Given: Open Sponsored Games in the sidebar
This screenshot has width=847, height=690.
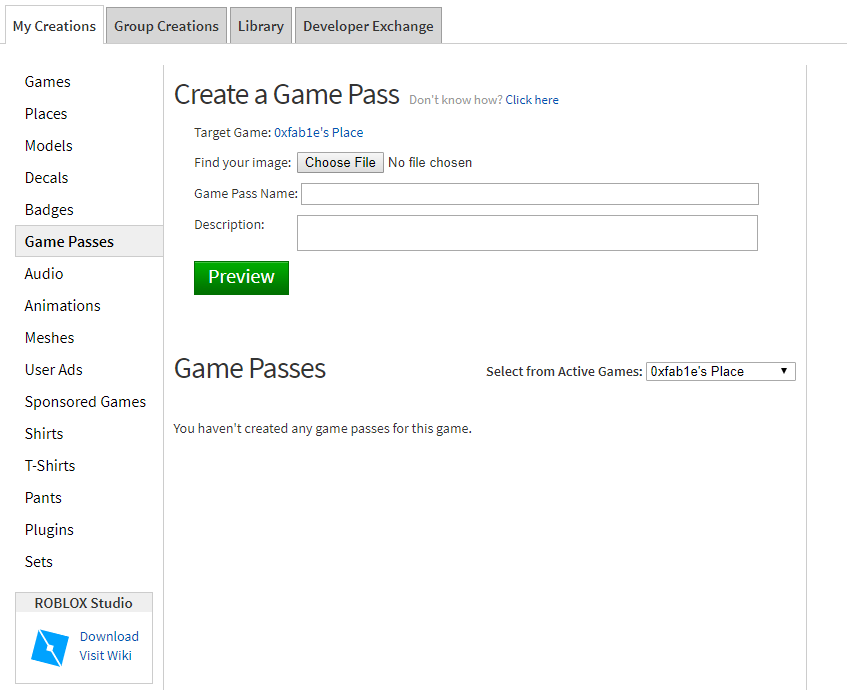Looking at the screenshot, I should tap(85, 401).
